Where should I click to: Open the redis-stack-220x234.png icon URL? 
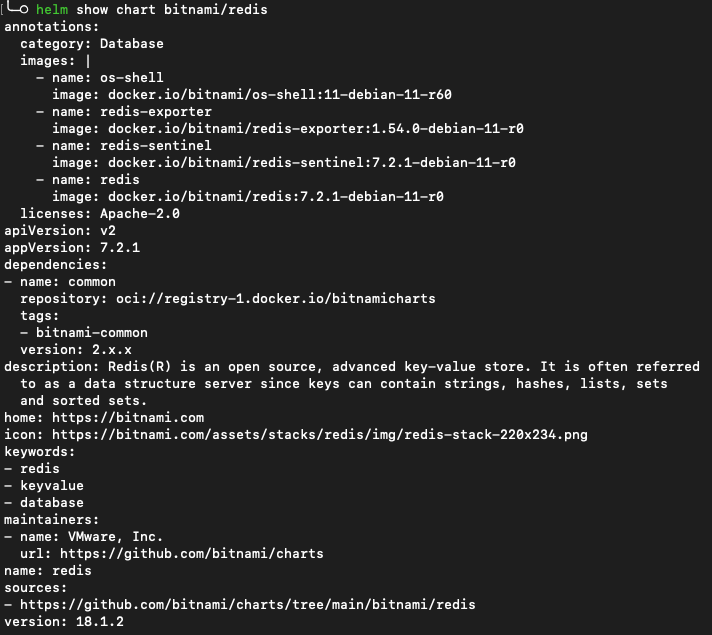click(x=319, y=435)
